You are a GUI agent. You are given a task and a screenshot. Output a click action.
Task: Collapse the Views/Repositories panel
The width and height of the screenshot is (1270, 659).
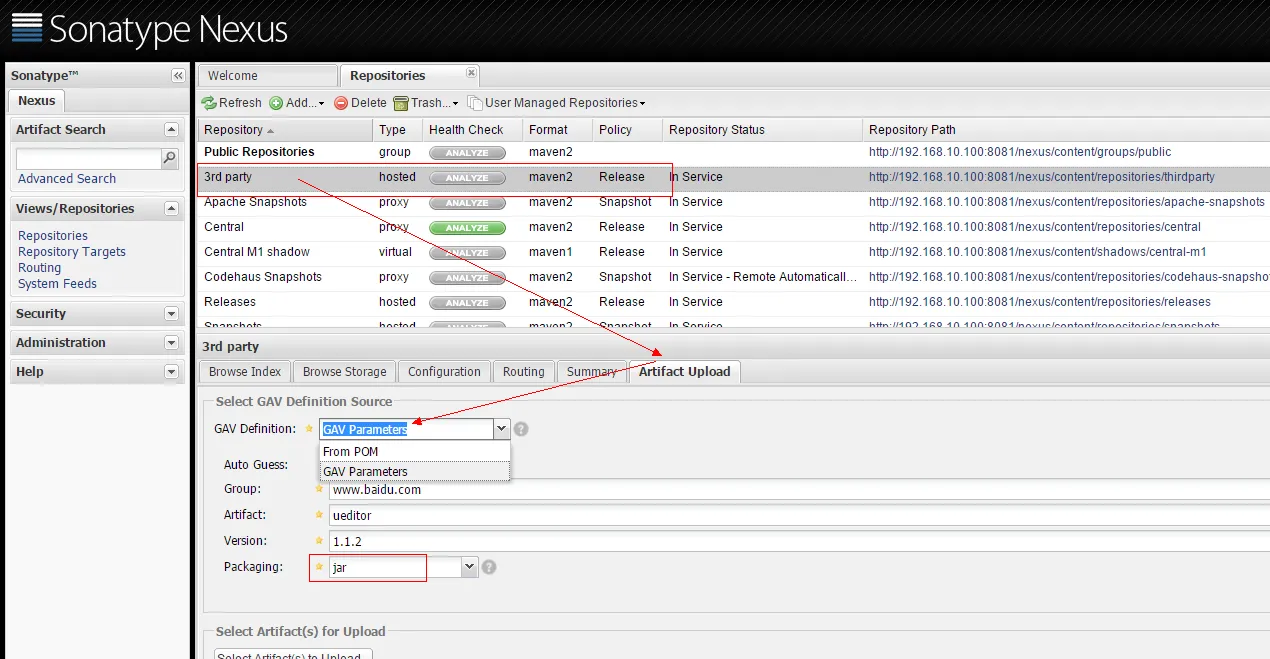[x=171, y=209]
